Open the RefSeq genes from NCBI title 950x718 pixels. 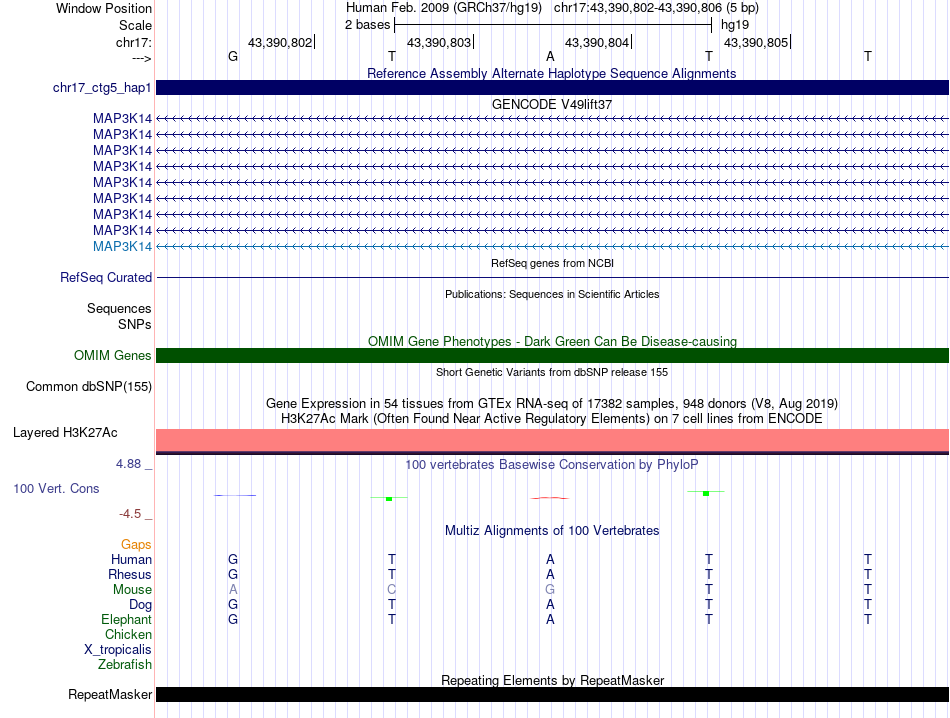coord(552,263)
